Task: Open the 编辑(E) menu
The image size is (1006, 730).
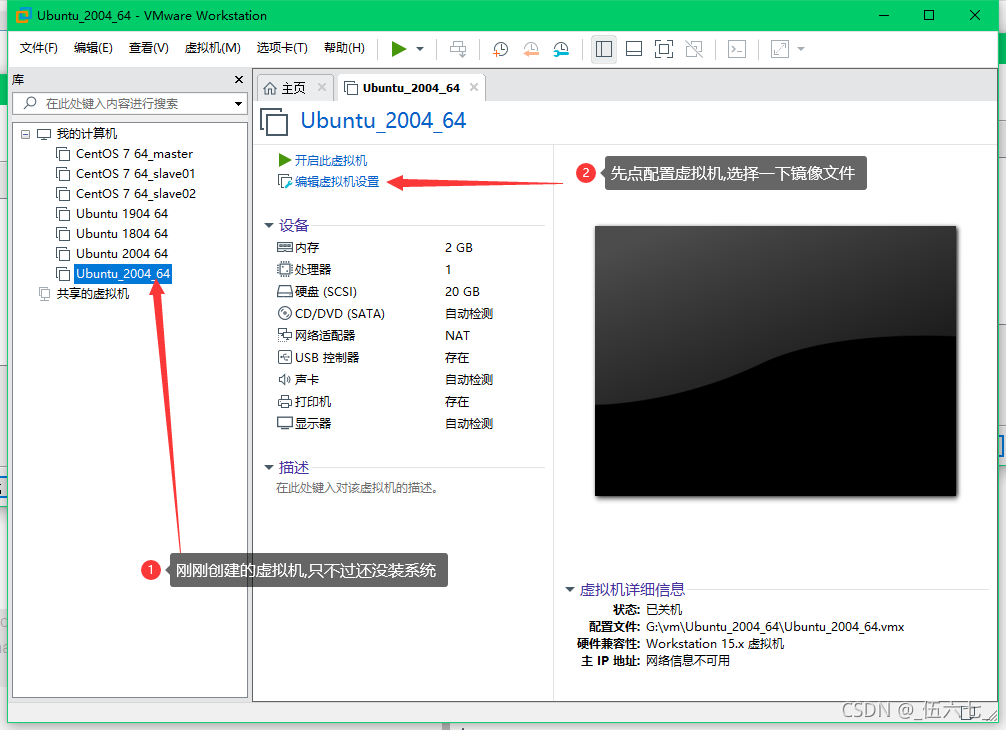Action: (x=93, y=48)
